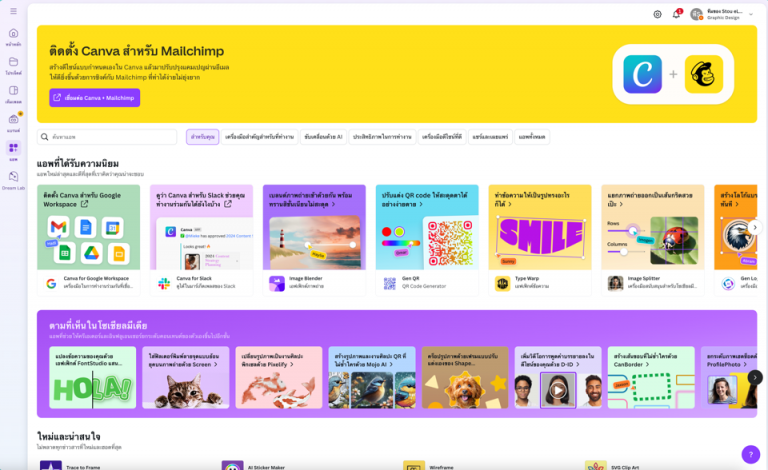Click the Canva + Mailchimp connect button

coord(95,97)
